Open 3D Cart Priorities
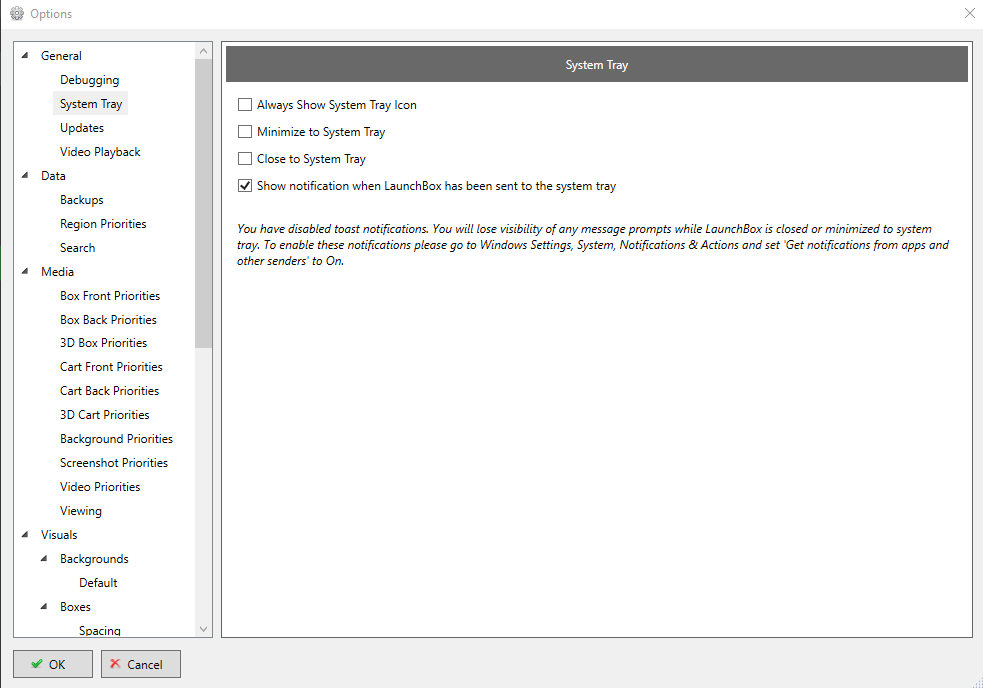 (x=105, y=415)
